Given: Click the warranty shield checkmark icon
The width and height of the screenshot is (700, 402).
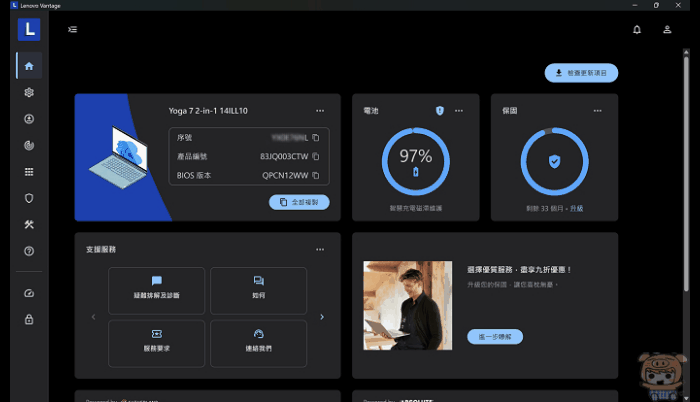Looking at the screenshot, I should tap(554, 161).
